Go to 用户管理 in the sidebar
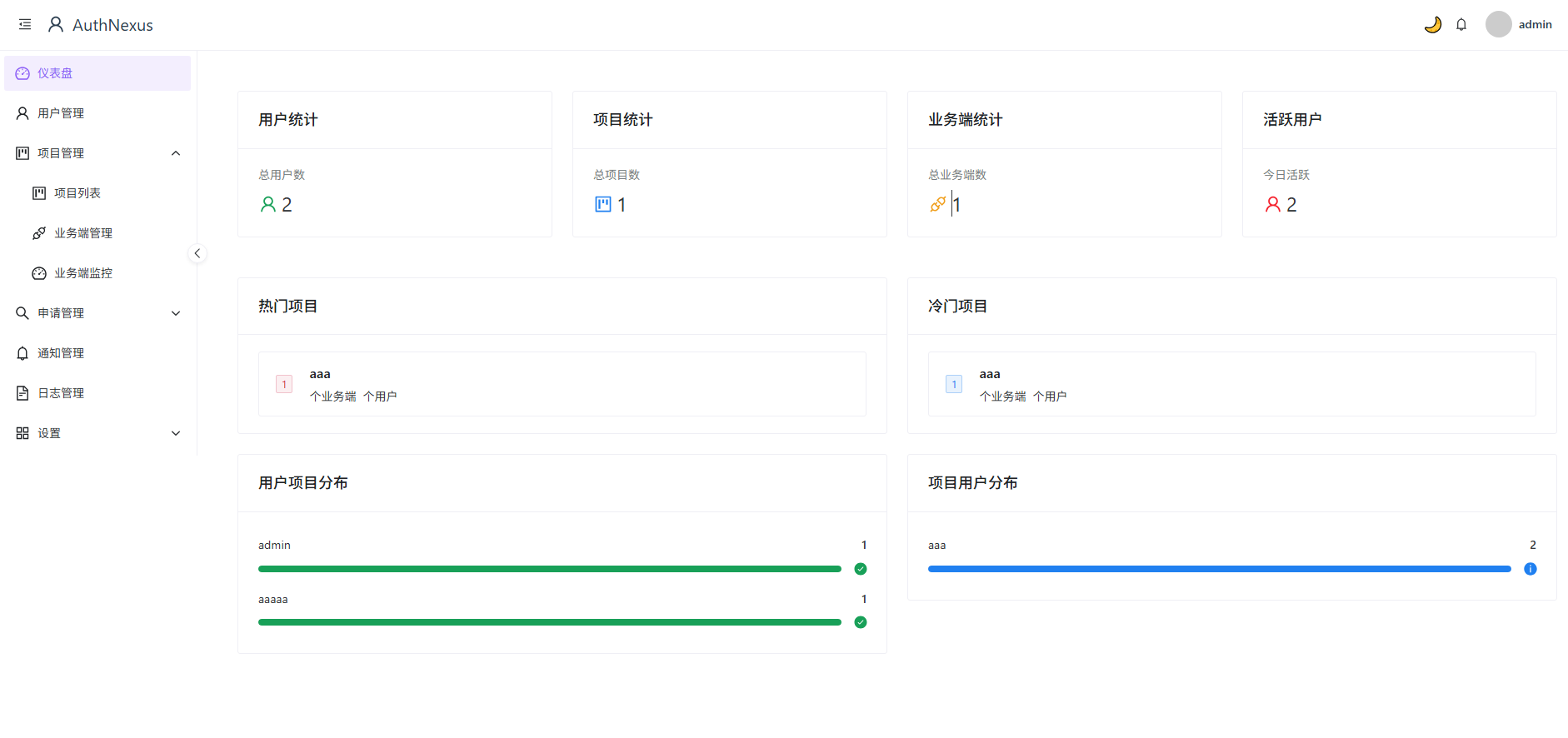The height and width of the screenshot is (738, 1568). [x=61, y=113]
